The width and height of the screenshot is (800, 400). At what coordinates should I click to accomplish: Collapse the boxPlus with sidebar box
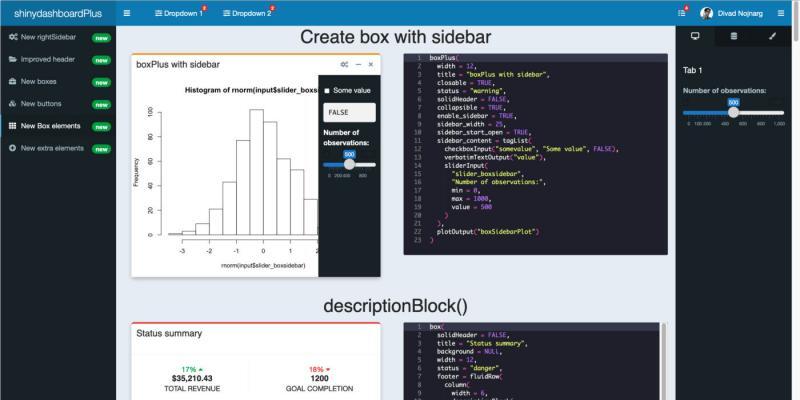[359, 64]
